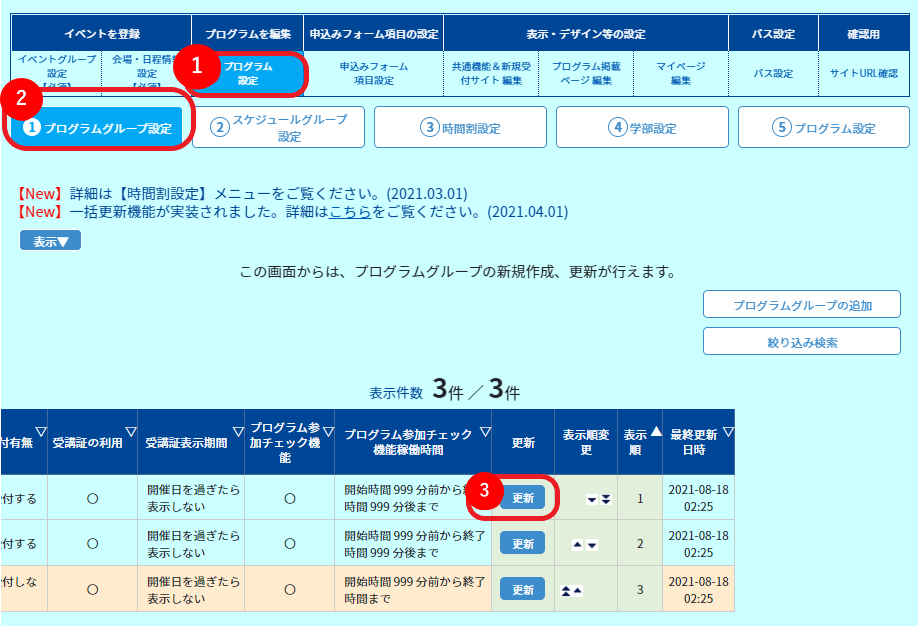Move display order 2 row up one step
The height and width of the screenshot is (626, 918).
577,545
